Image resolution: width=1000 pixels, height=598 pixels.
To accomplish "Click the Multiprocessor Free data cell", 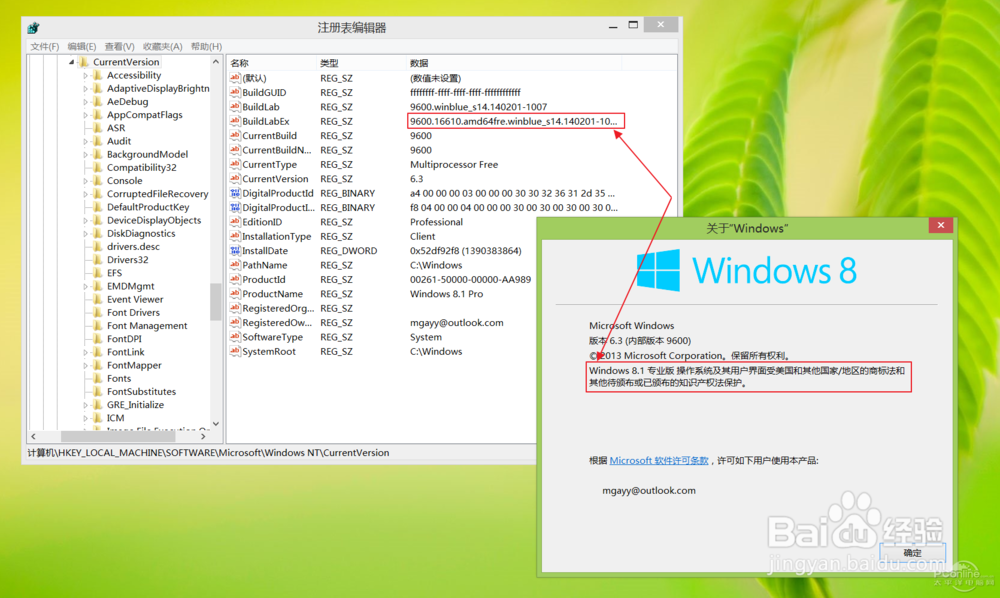I will coord(453,164).
